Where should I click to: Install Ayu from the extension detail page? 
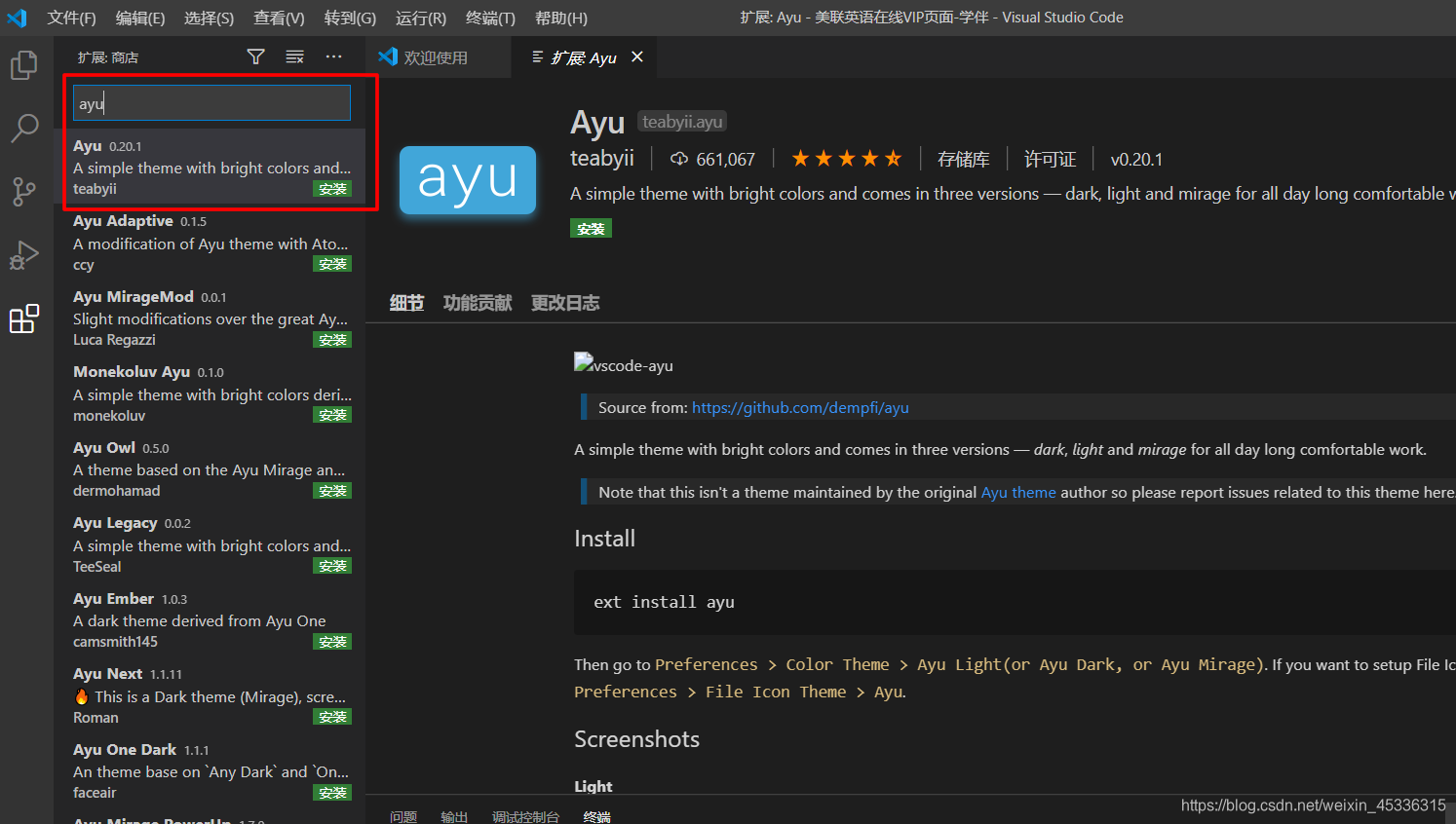(591, 229)
